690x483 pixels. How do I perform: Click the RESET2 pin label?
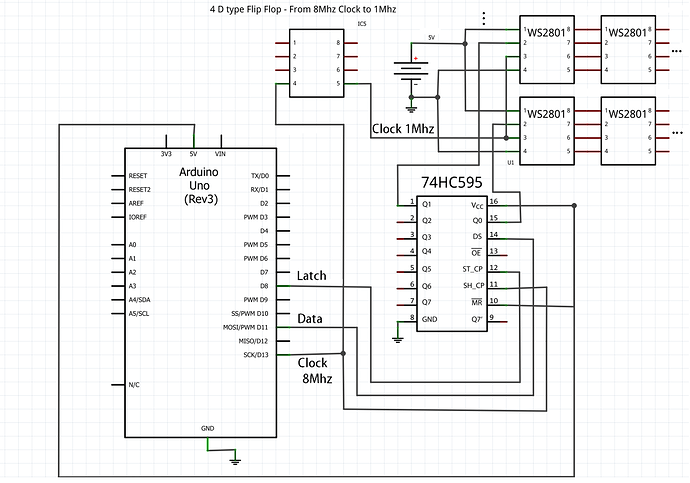pyautogui.click(x=139, y=190)
